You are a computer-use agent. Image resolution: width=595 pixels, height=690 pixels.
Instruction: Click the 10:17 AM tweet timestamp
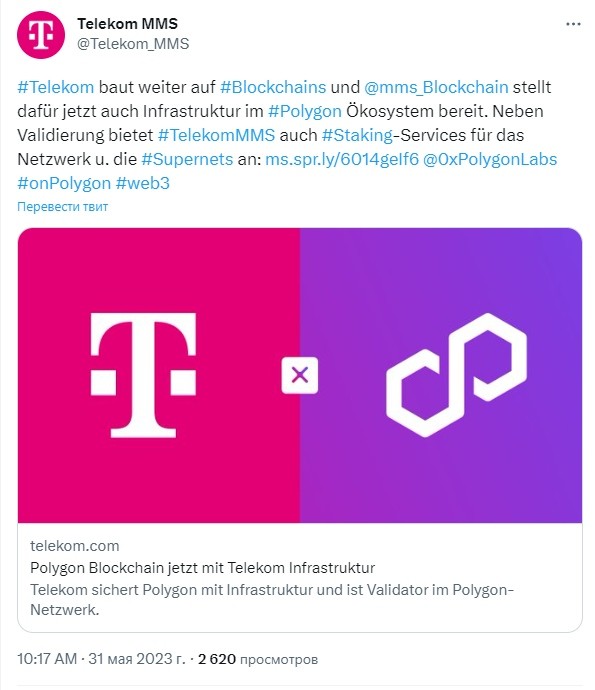[47, 659]
